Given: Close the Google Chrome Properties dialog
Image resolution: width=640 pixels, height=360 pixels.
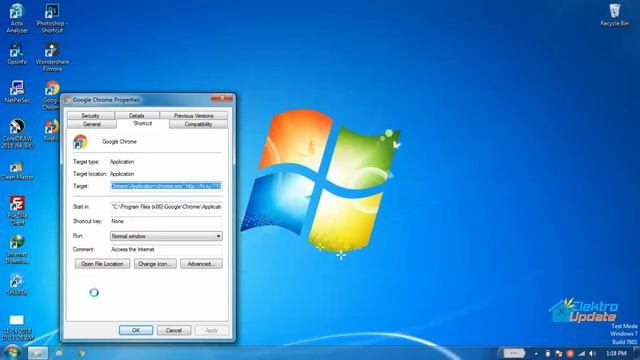Looking at the screenshot, I should 222,98.
